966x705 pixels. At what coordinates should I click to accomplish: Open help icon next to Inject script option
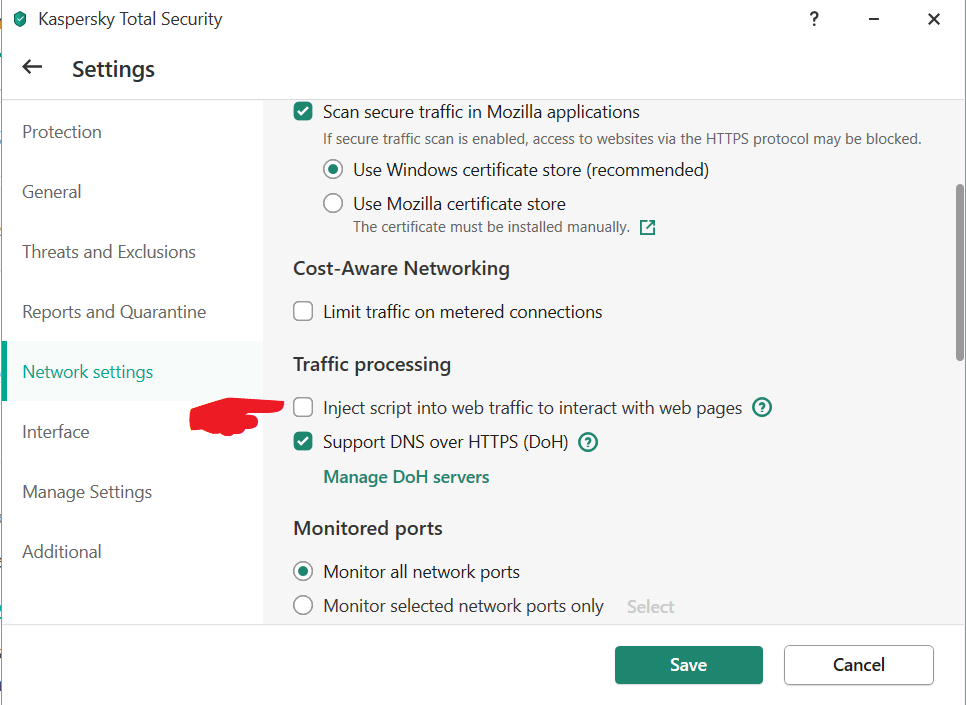(761, 407)
